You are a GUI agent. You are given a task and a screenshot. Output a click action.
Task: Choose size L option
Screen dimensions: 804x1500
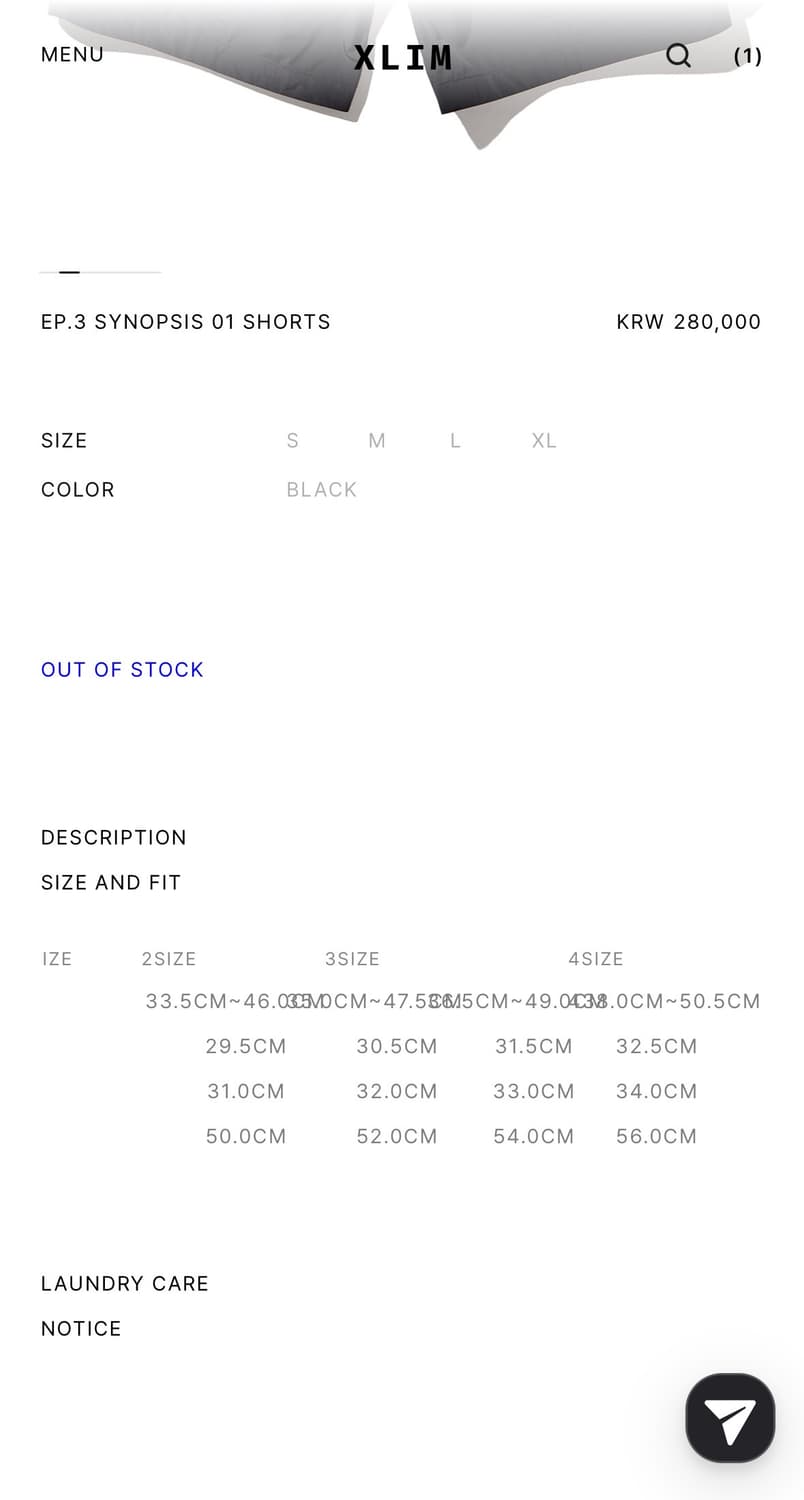pos(455,441)
